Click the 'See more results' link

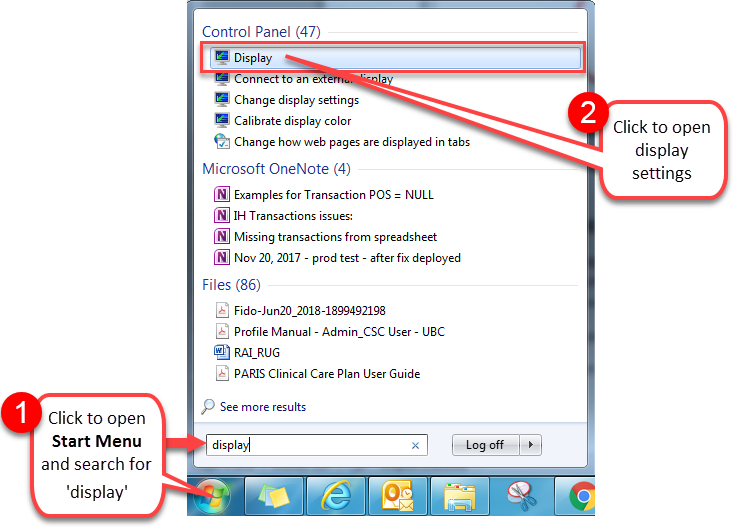point(262,407)
